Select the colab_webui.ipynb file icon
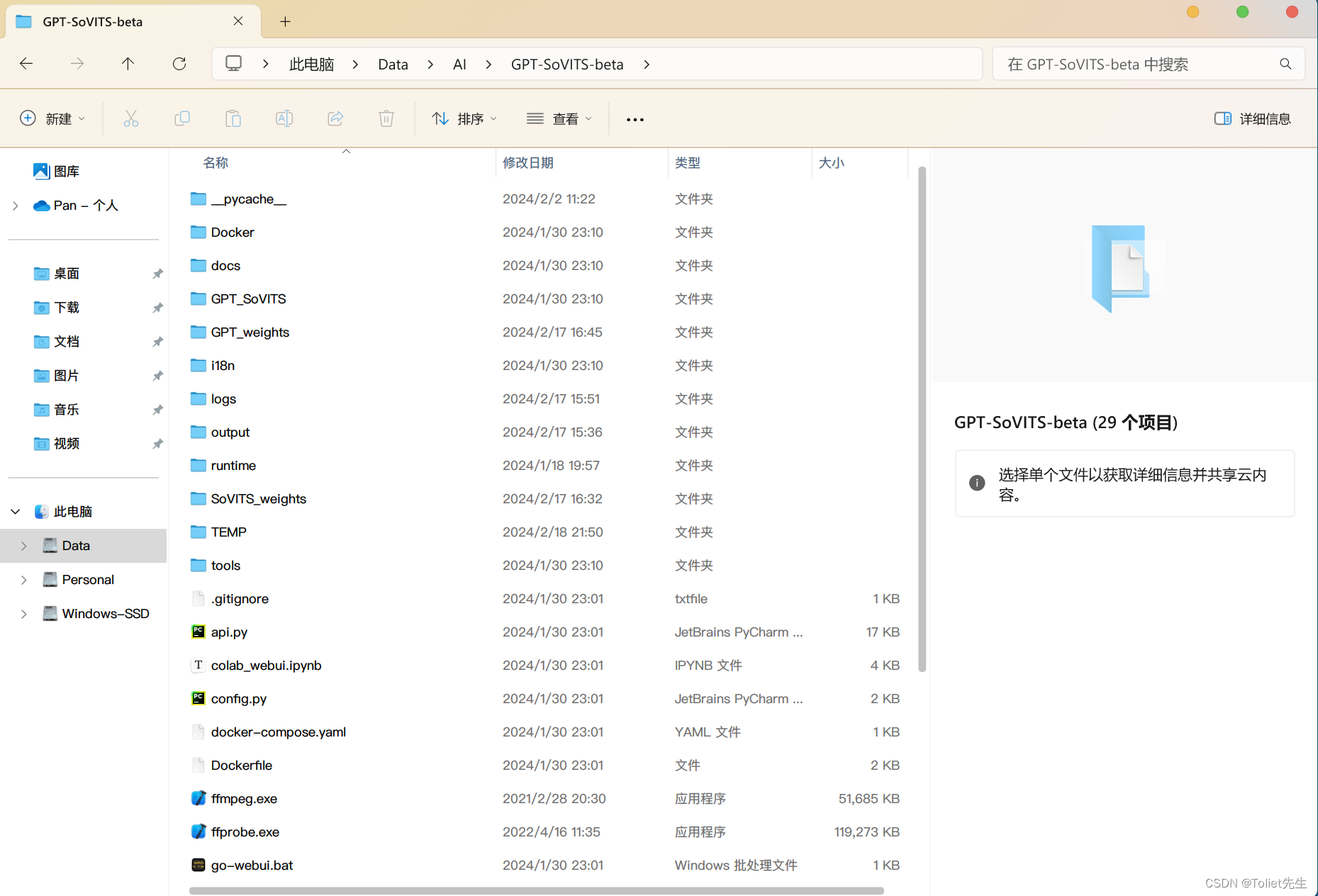Screen dimensions: 1318x896 coord(199,665)
